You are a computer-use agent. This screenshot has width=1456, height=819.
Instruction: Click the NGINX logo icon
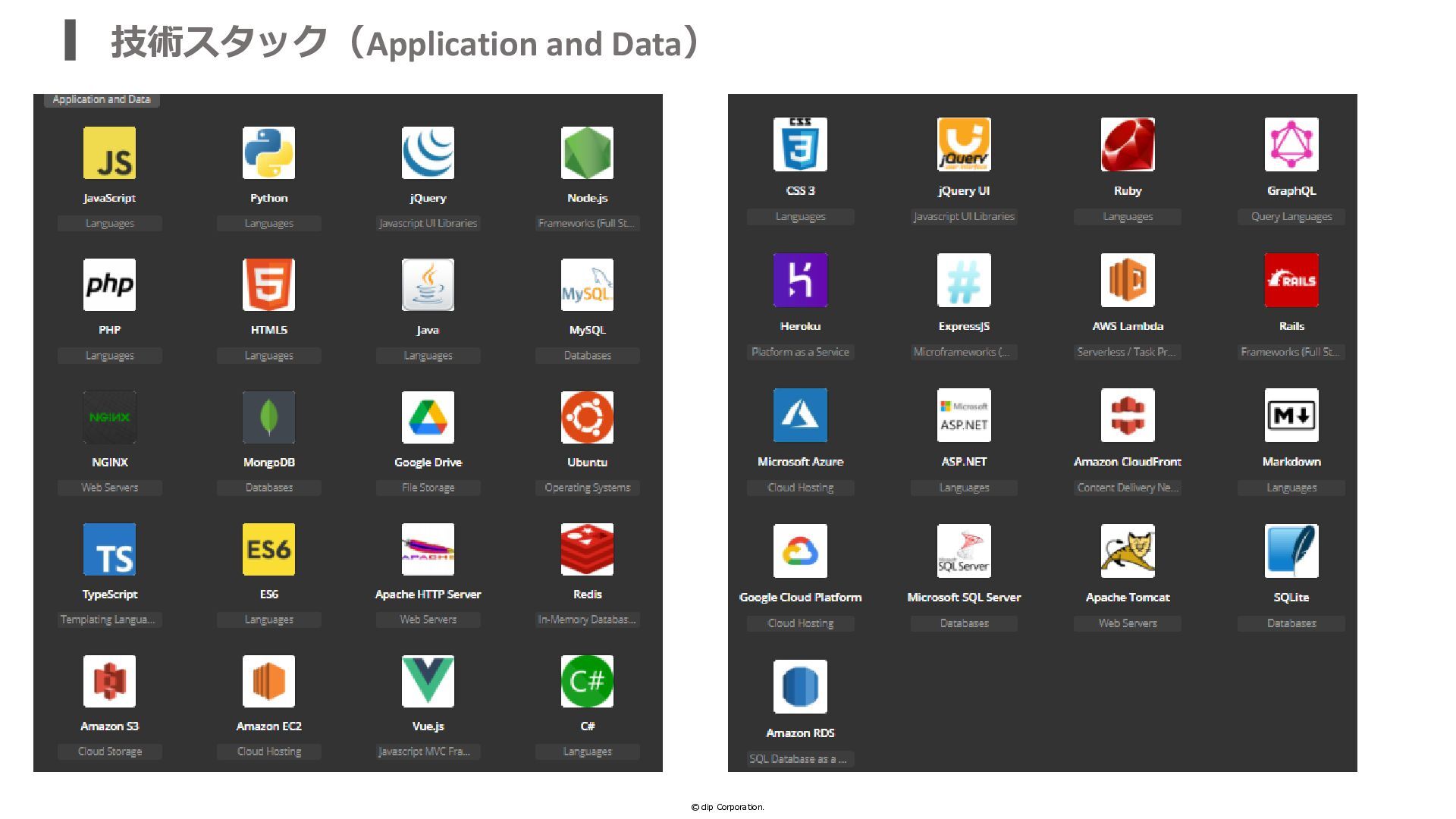tap(109, 417)
